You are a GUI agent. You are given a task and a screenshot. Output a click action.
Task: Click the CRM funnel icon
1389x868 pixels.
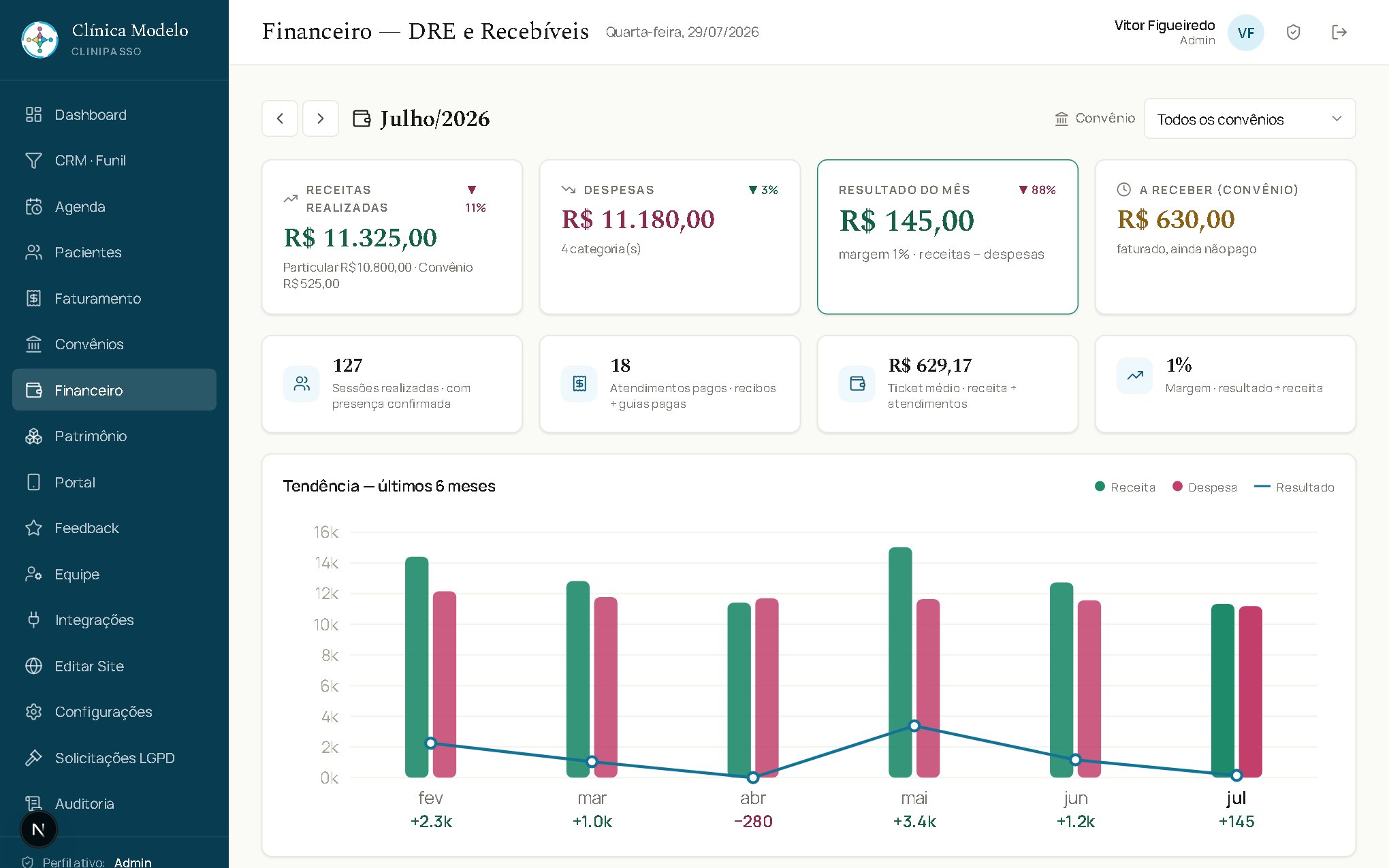coord(33,161)
